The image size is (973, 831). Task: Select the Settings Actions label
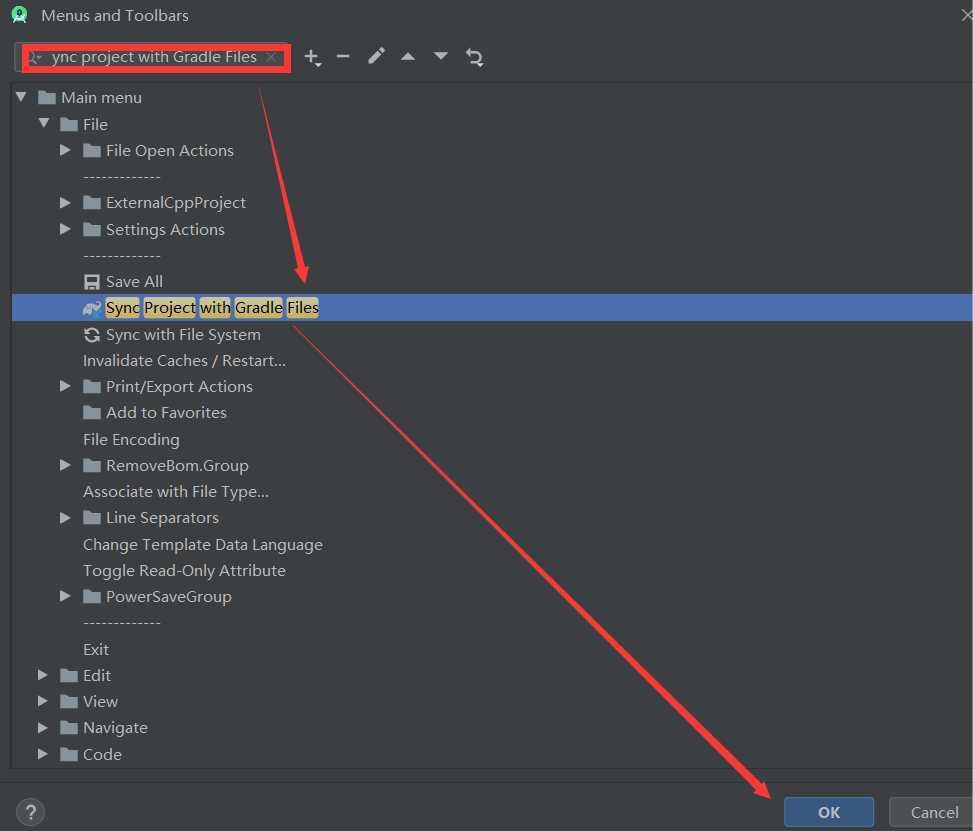point(165,230)
